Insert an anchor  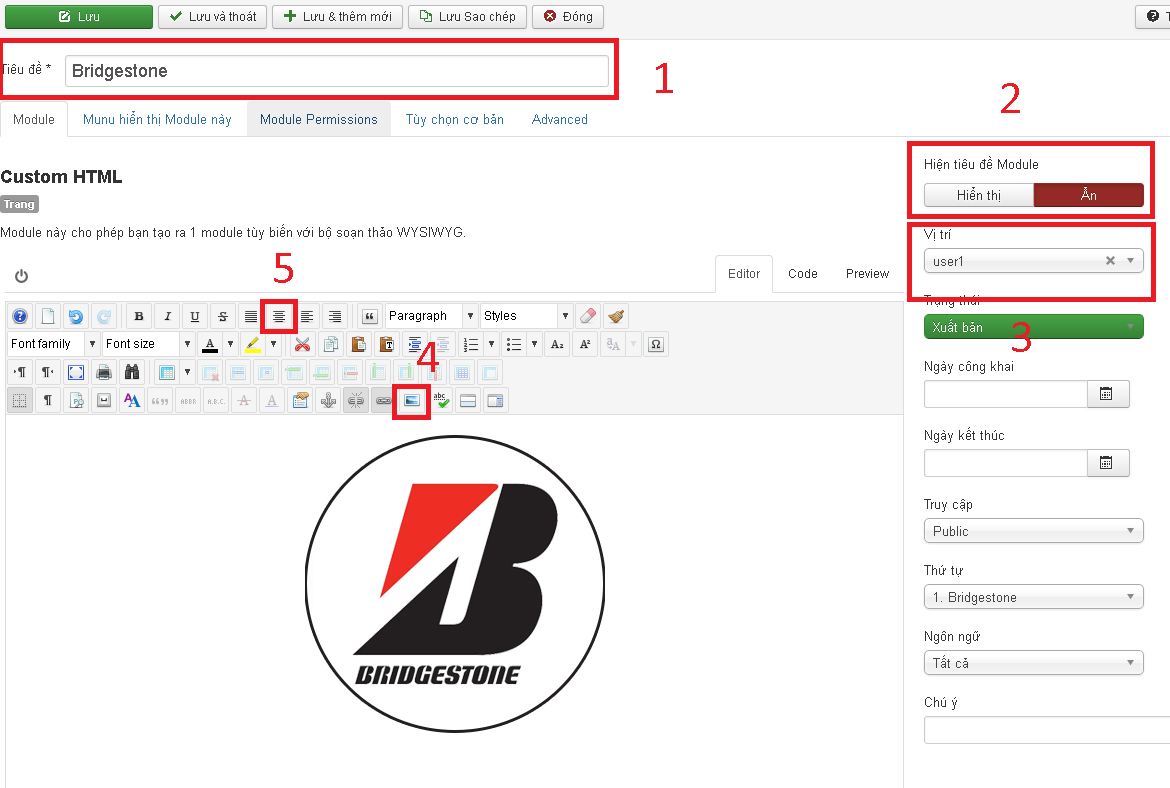point(328,401)
